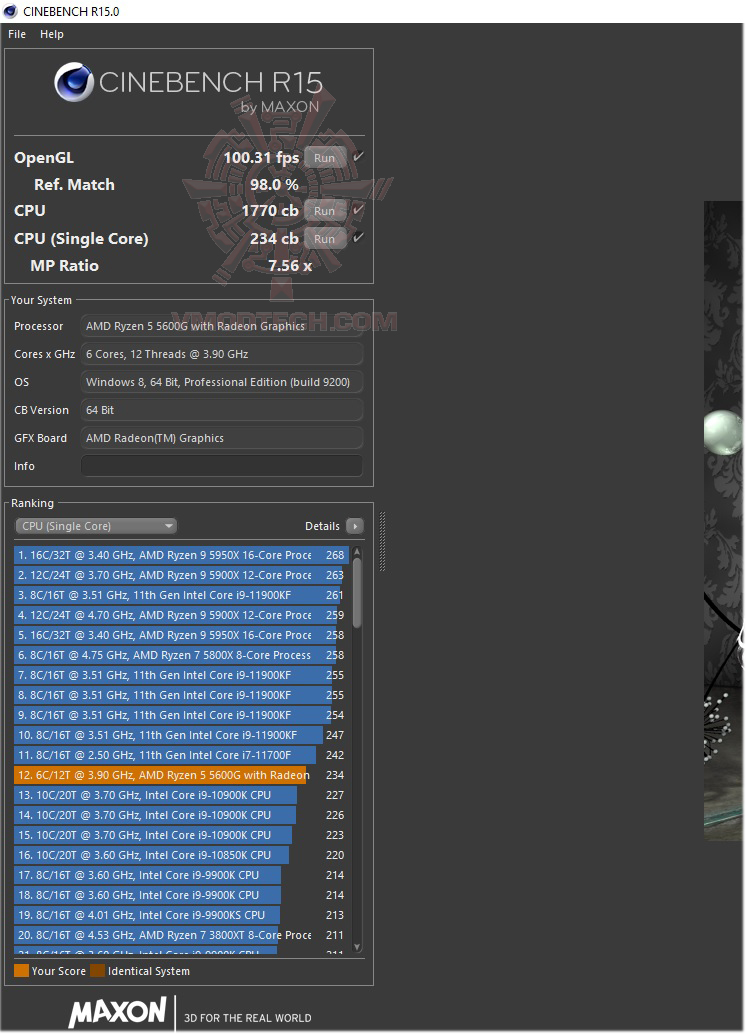Click the Processor field showing AMD Ryzen 5 5600G

(x=222, y=326)
